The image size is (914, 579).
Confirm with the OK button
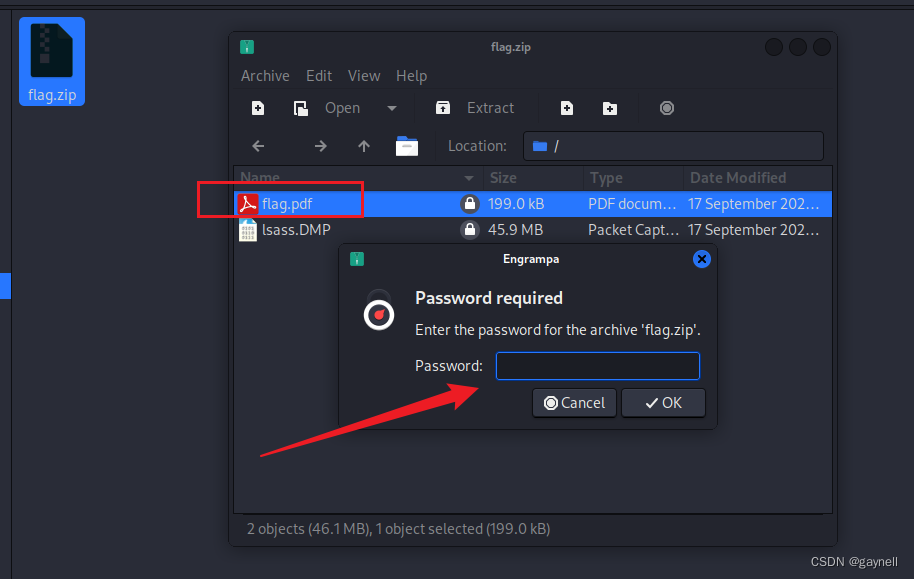click(663, 403)
